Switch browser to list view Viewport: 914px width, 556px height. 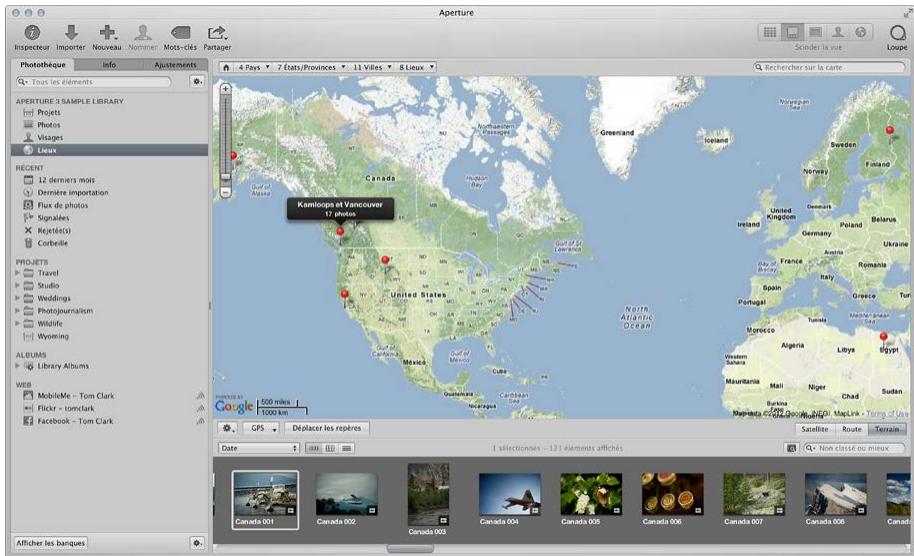click(x=347, y=448)
